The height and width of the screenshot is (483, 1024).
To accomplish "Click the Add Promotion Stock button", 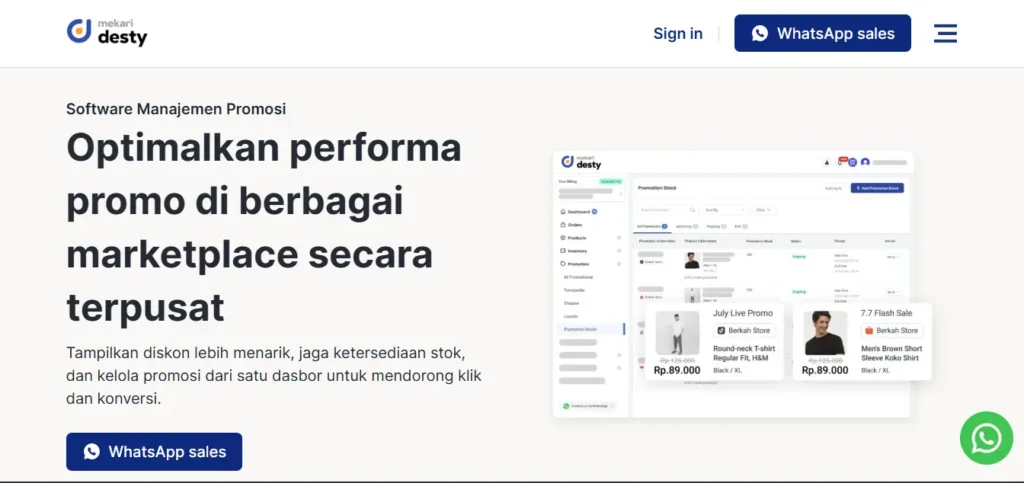I will pos(877,188).
